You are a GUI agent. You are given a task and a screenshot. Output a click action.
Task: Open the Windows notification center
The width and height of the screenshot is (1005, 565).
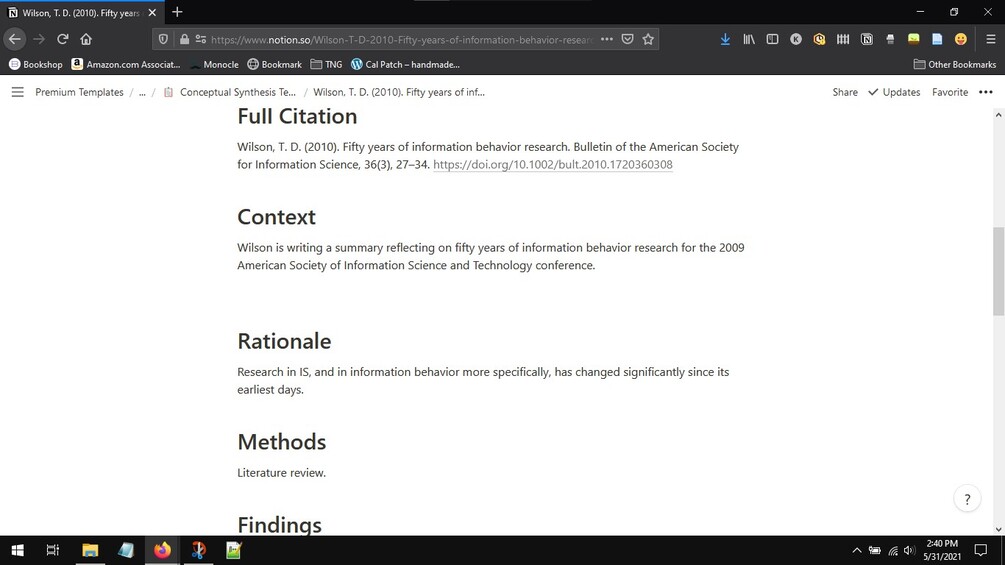coord(981,550)
